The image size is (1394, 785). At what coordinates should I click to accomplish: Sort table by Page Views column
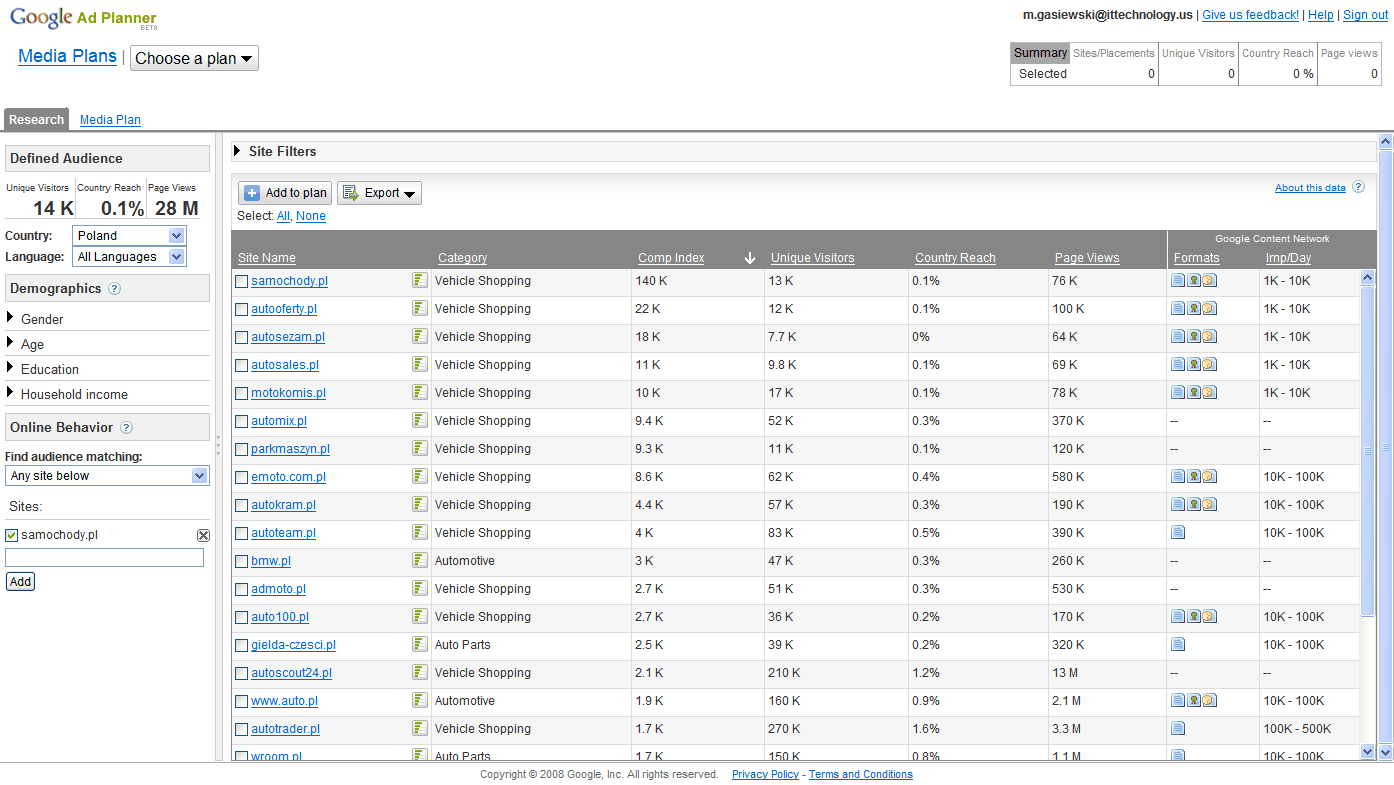tap(1087, 258)
